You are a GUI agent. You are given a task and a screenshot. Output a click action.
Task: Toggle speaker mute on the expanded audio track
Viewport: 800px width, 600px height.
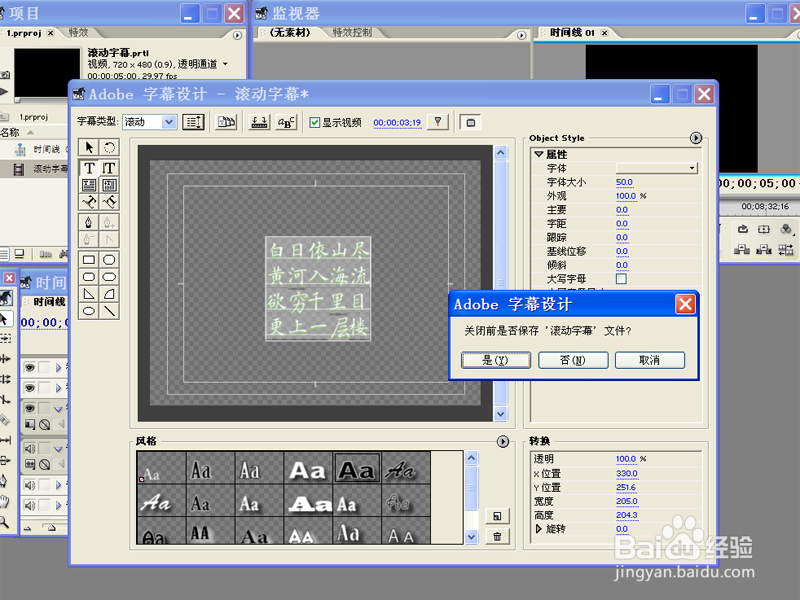30,448
